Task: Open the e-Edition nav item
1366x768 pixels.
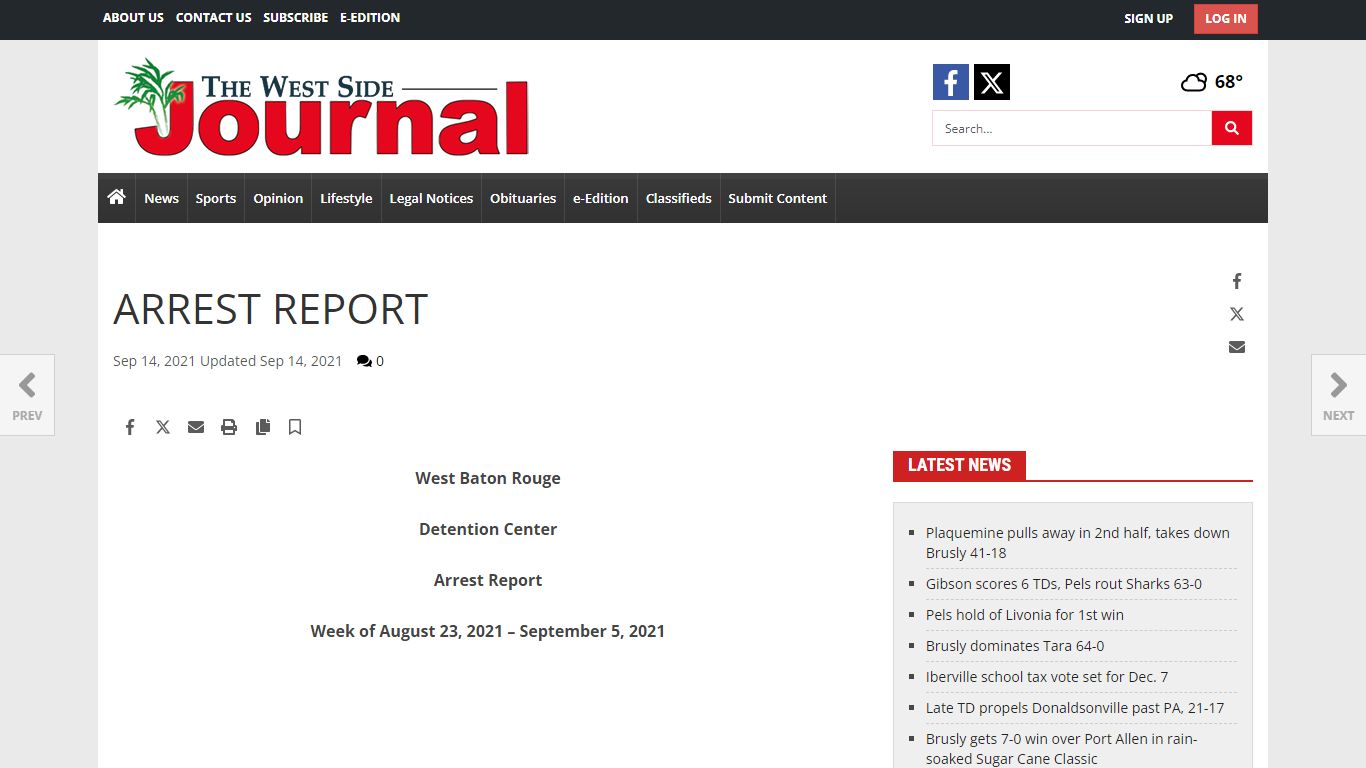Action: click(601, 198)
